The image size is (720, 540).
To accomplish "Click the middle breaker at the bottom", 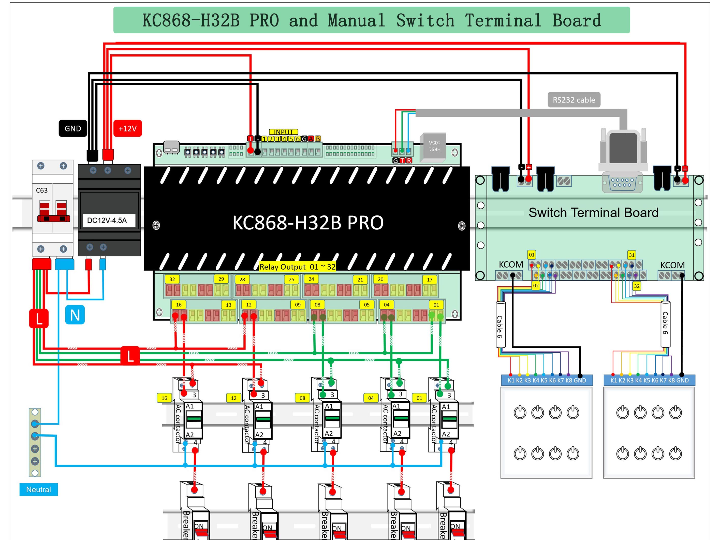I will (332, 511).
